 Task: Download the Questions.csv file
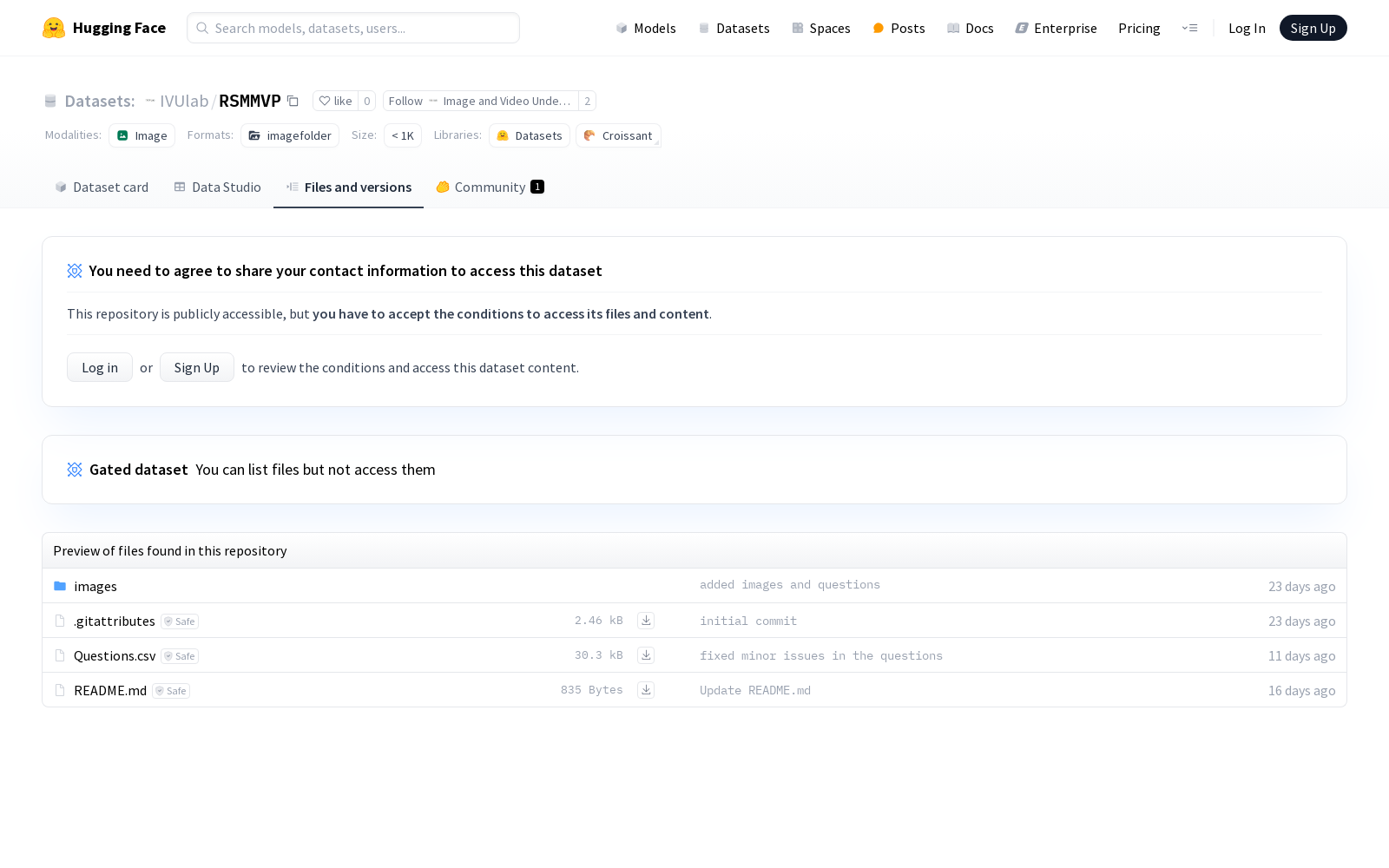[645, 655]
